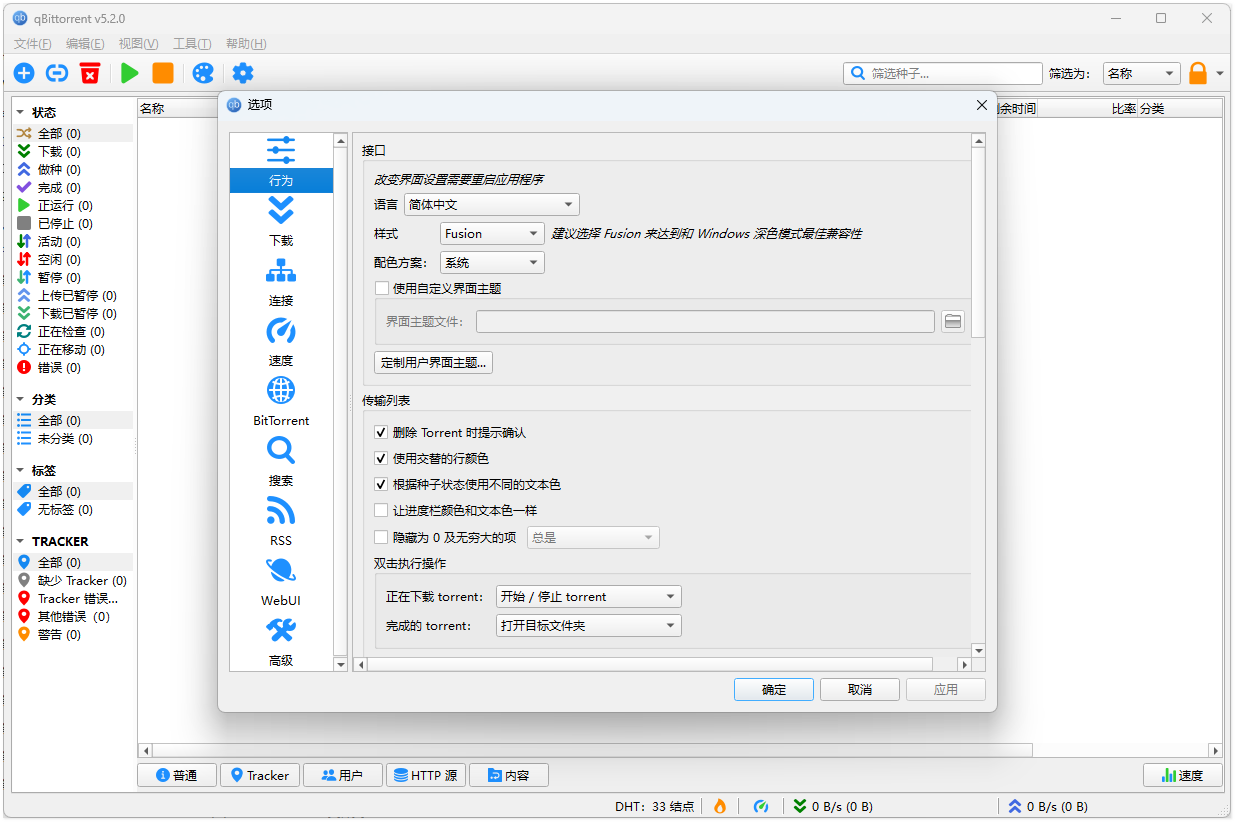Click 定制用户界面主题 button

(434, 362)
